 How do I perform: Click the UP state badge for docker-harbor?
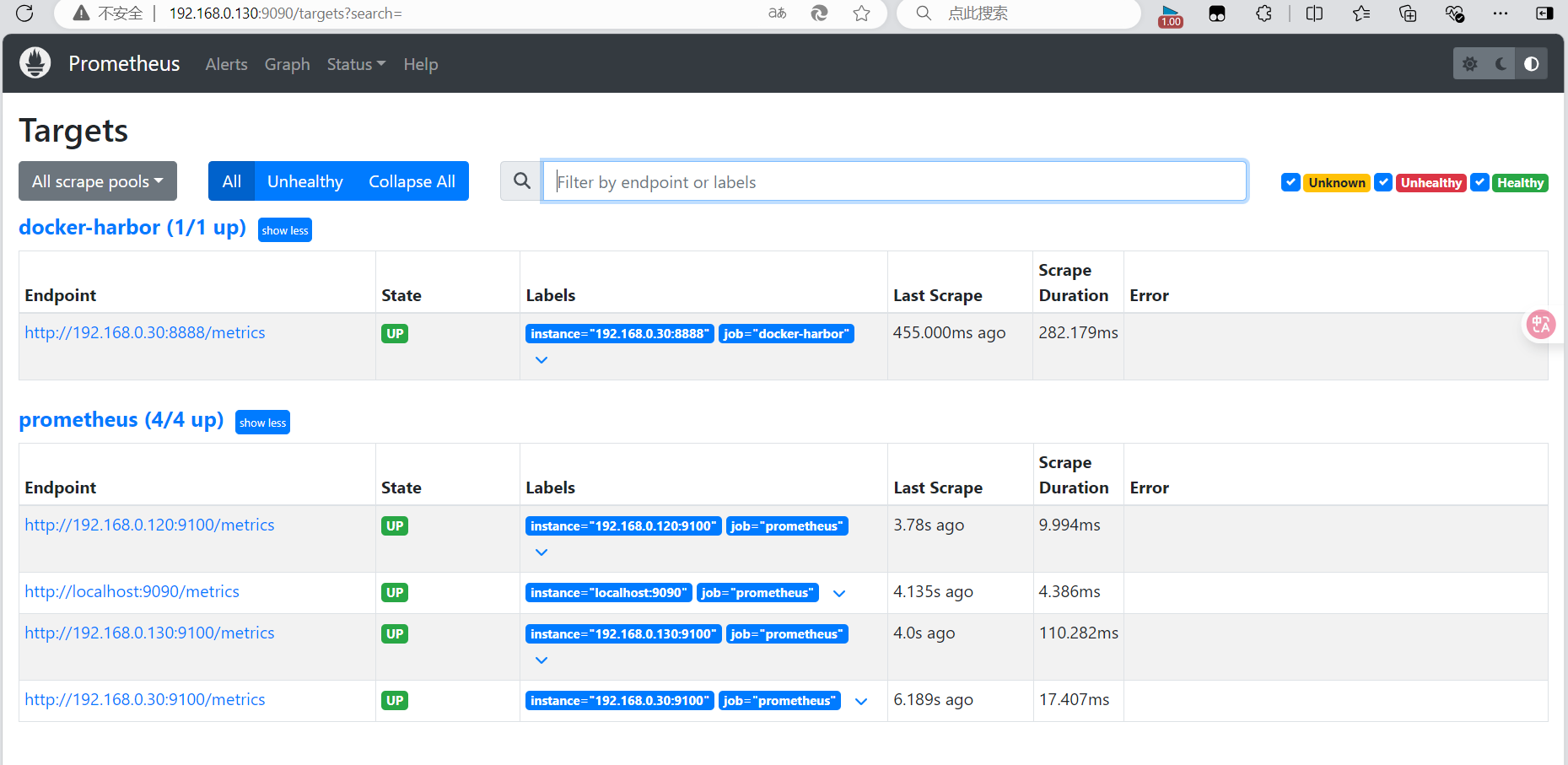click(395, 334)
